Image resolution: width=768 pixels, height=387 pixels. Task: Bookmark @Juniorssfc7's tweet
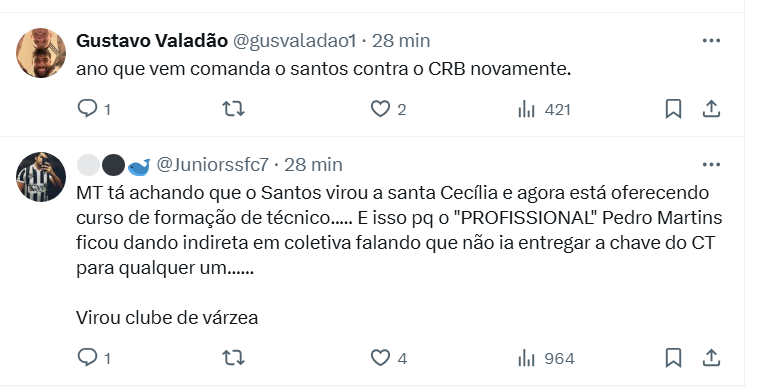(x=673, y=358)
